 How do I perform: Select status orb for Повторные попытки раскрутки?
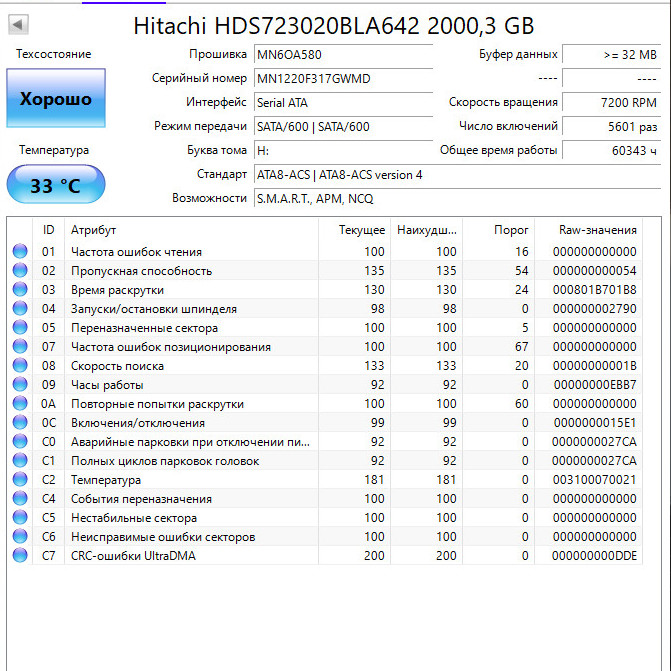pos(20,403)
